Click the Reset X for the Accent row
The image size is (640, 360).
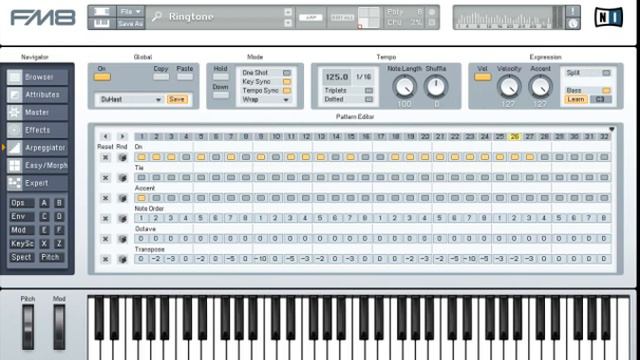click(105, 198)
